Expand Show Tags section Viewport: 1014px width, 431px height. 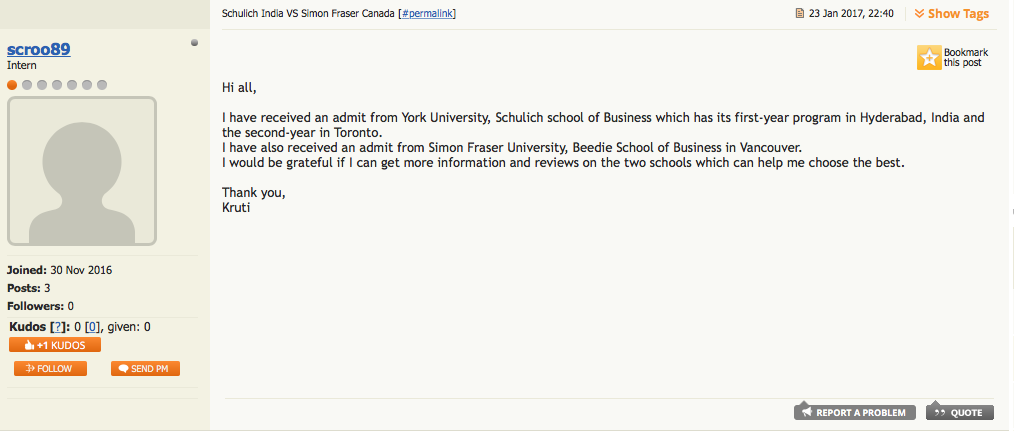pos(958,14)
